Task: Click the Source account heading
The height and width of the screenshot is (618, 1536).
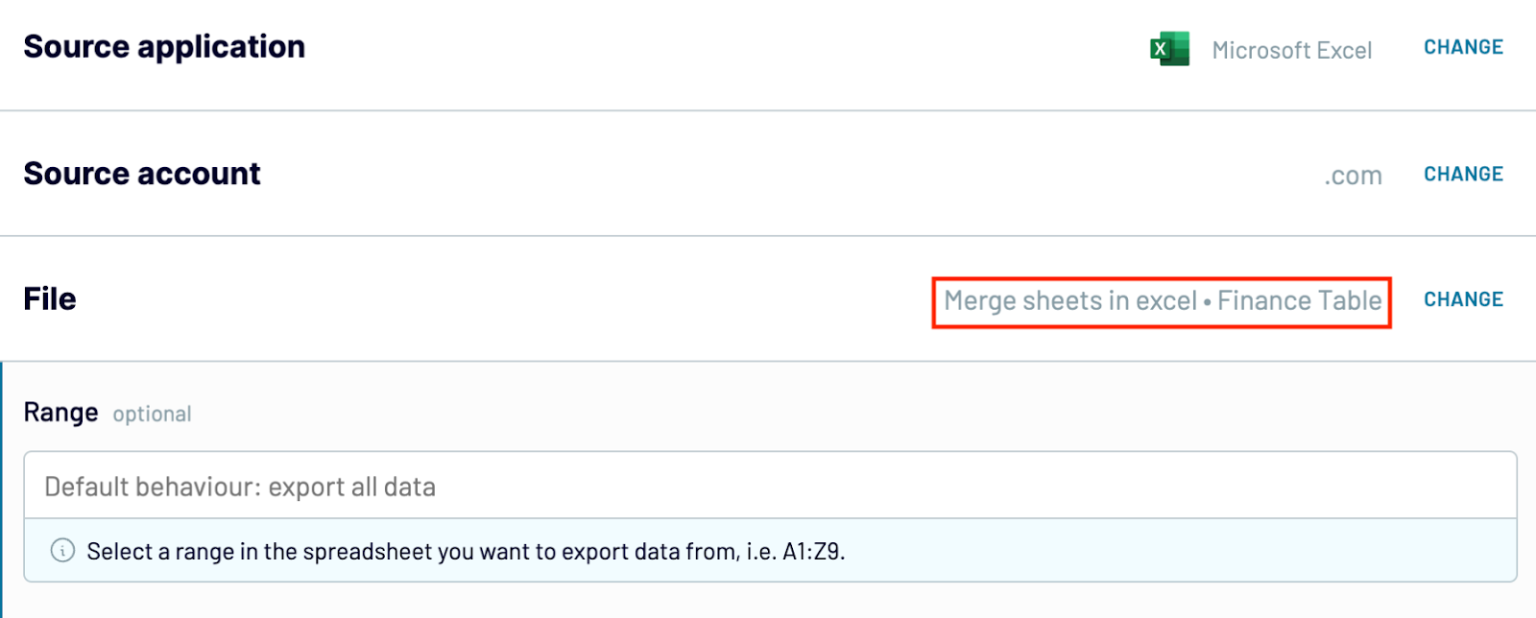Action: point(142,174)
